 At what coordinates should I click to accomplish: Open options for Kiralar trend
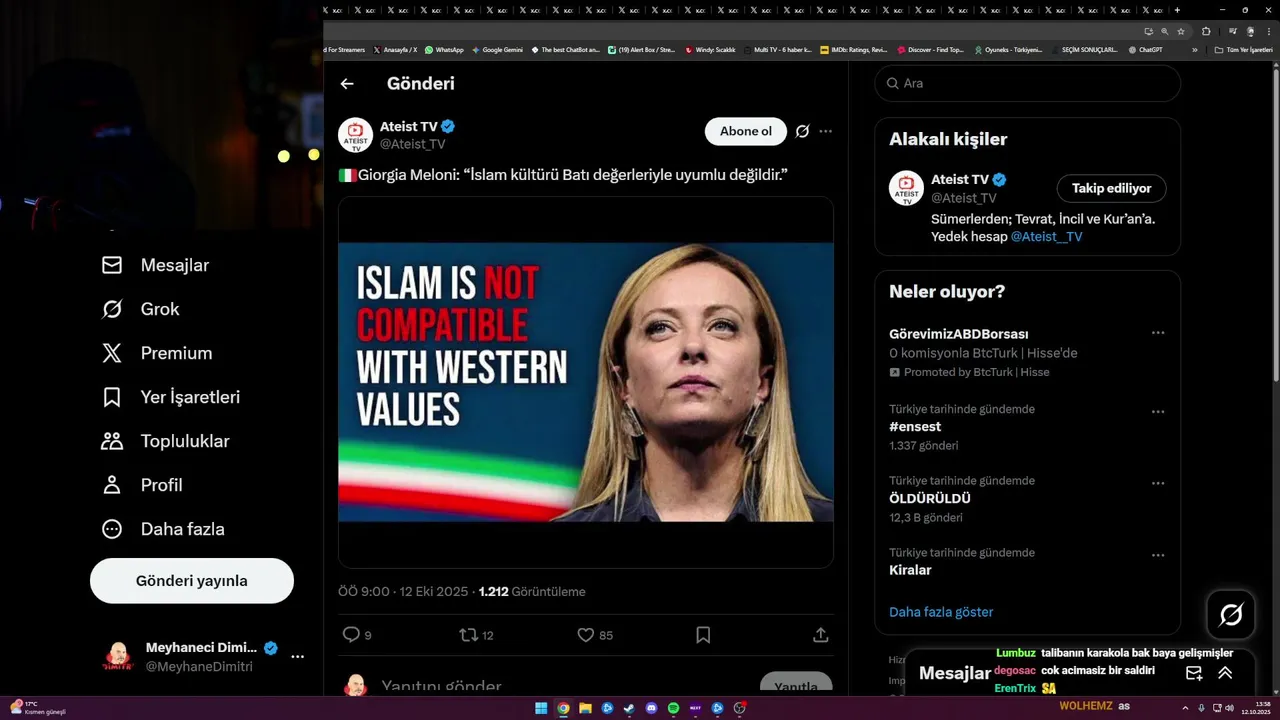tap(1158, 555)
